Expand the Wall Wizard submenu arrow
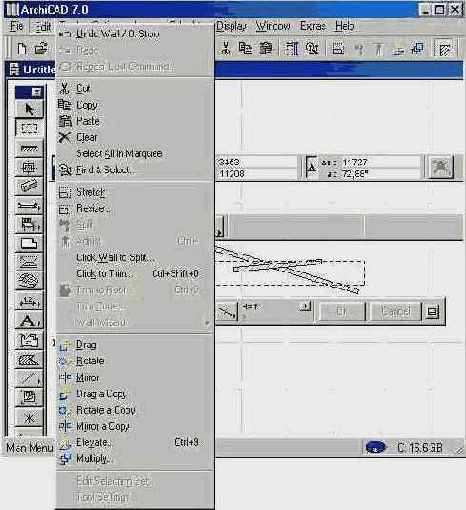Screen dimensions: 466x510 pos(207,323)
